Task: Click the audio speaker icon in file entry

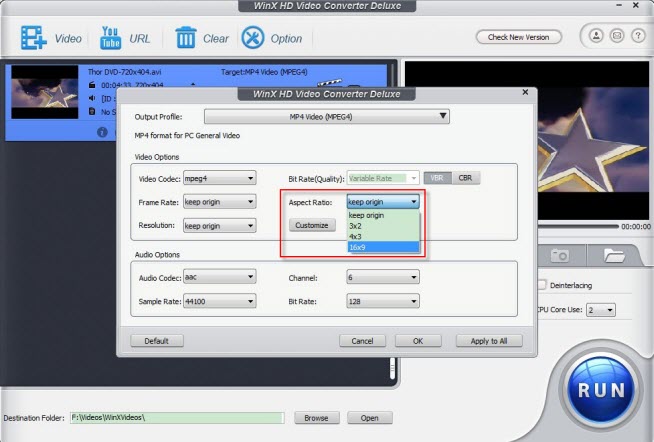Action: click(x=92, y=98)
